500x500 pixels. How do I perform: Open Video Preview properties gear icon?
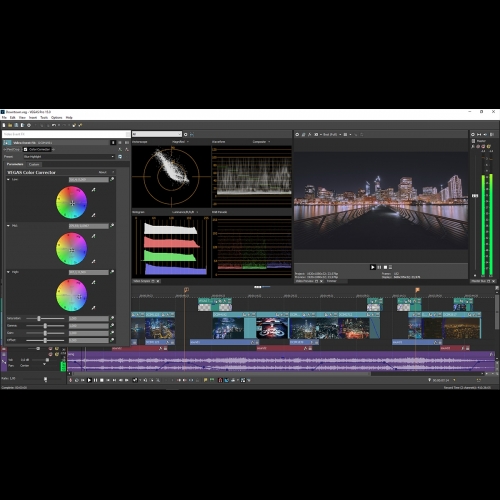pyautogui.click(x=297, y=134)
